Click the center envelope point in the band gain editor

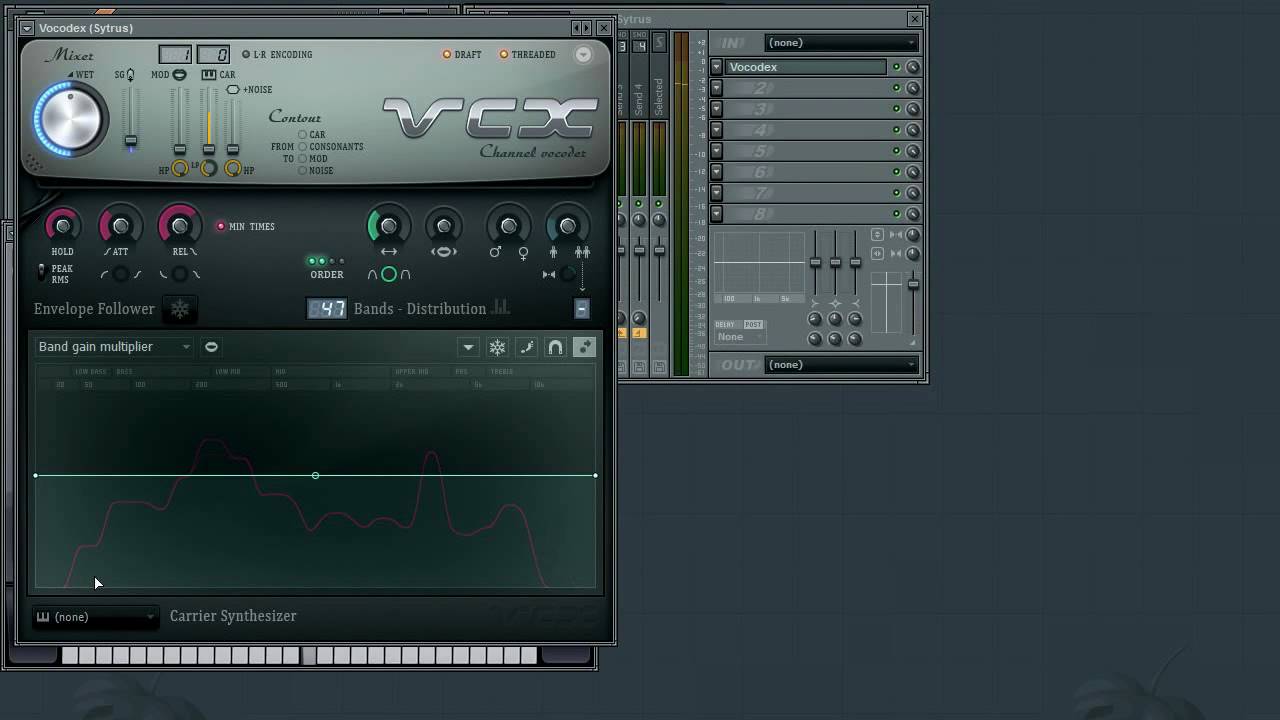click(315, 476)
